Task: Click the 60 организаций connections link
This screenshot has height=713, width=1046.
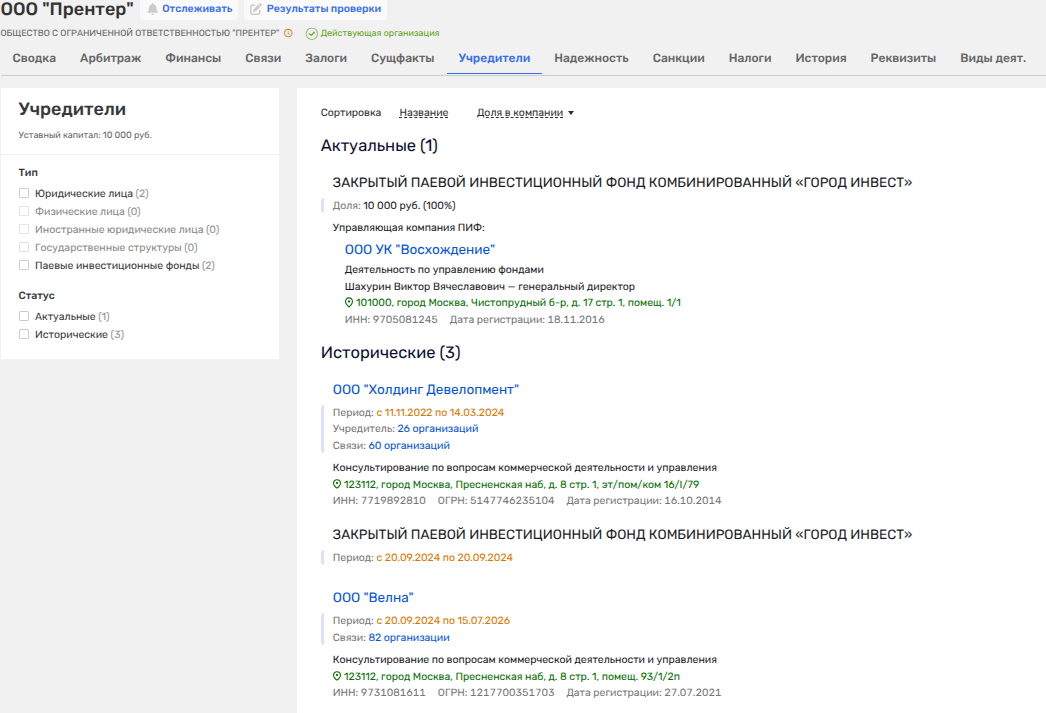Action: tap(409, 446)
